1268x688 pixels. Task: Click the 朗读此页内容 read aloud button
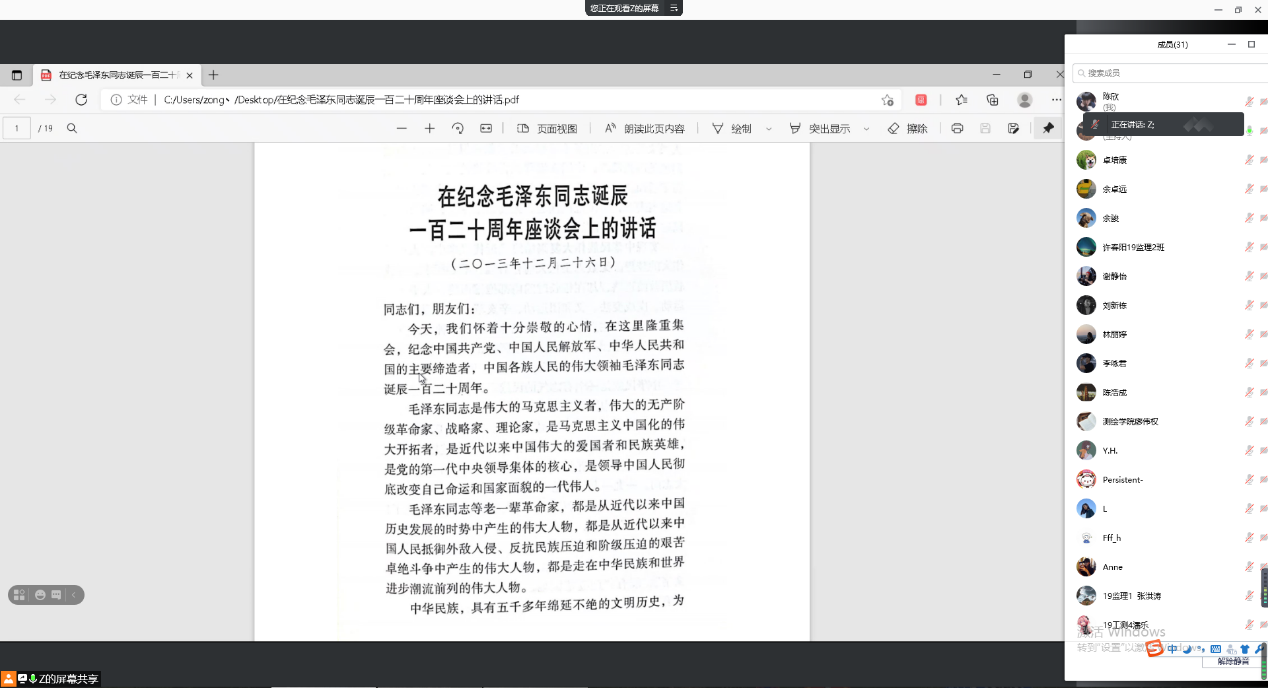pyautogui.click(x=645, y=128)
